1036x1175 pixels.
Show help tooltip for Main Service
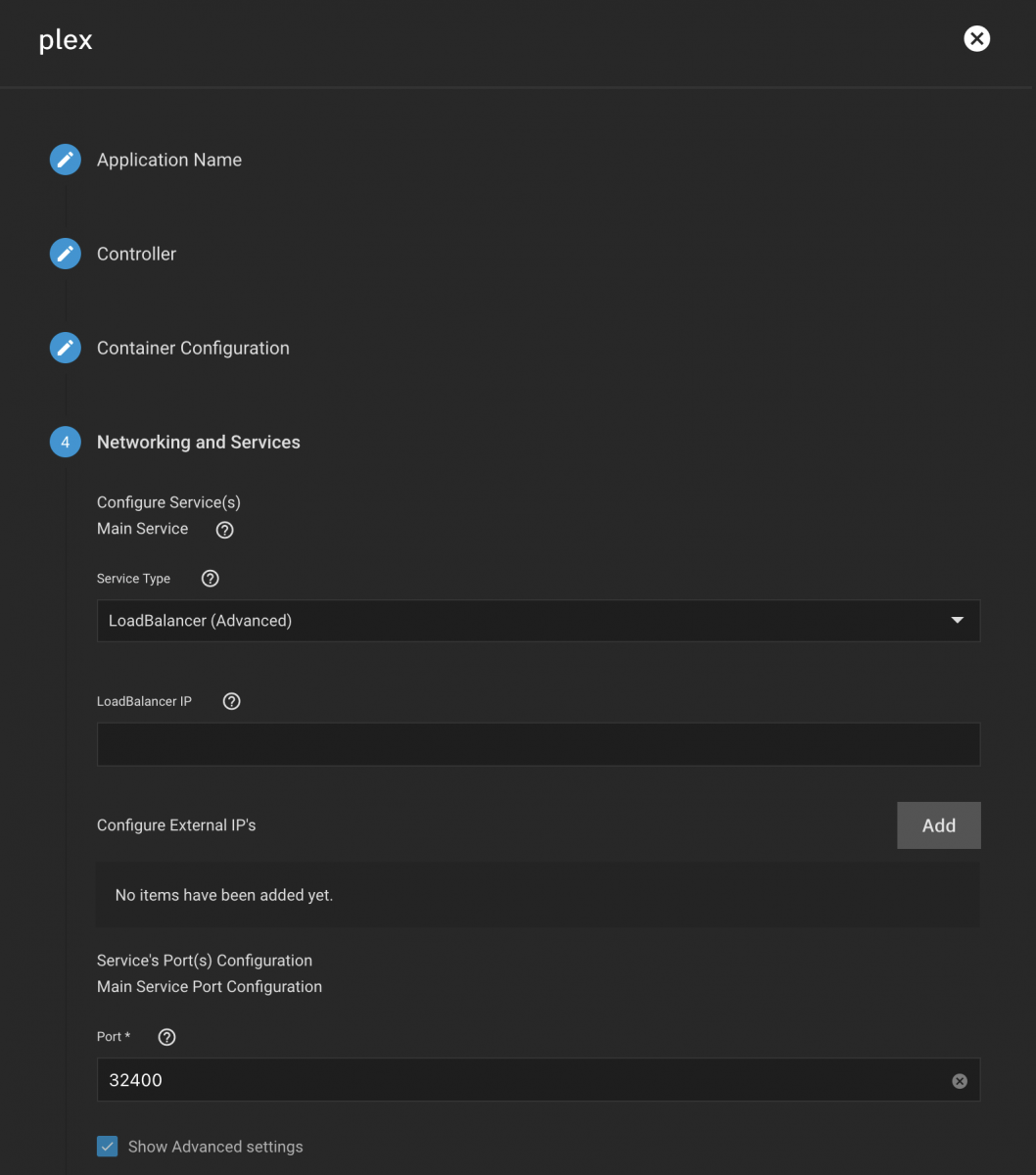(225, 530)
